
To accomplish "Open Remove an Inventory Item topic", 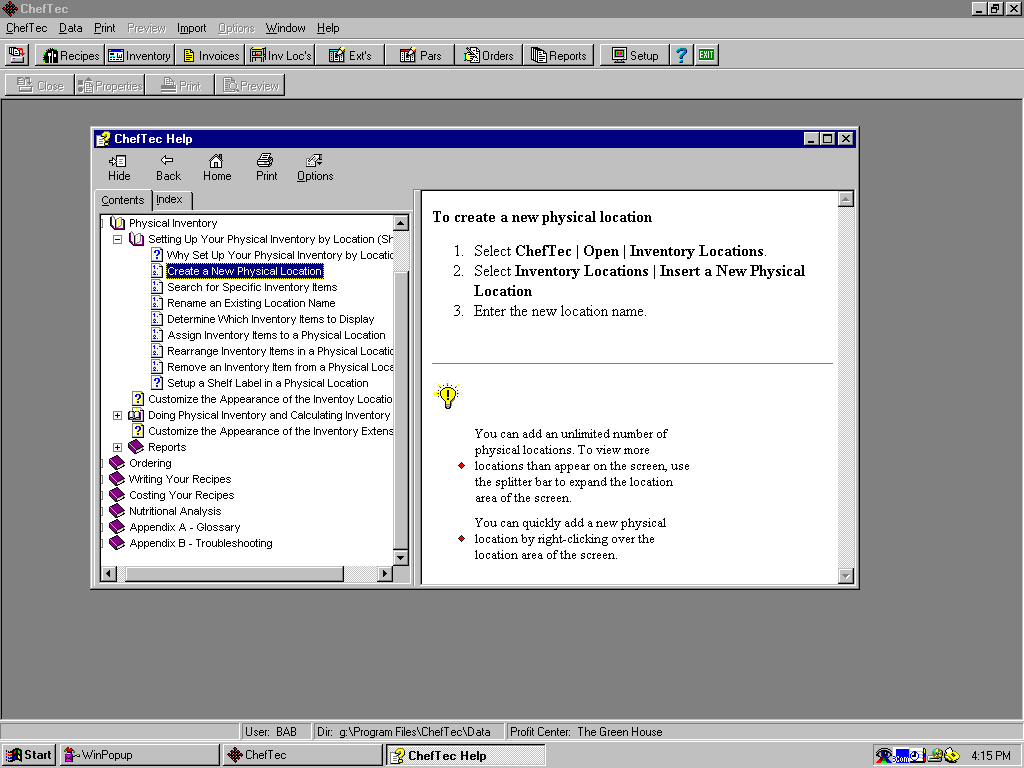I will click(x=280, y=367).
